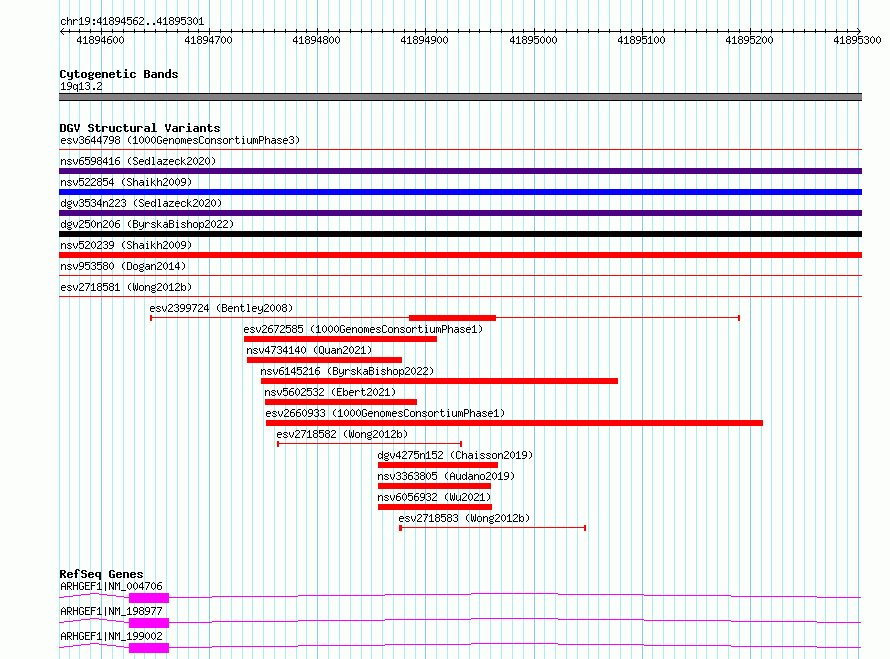Click the nsv3363805 (Audano2019) red bar
890x659 pixels.
[x=434, y=486]
